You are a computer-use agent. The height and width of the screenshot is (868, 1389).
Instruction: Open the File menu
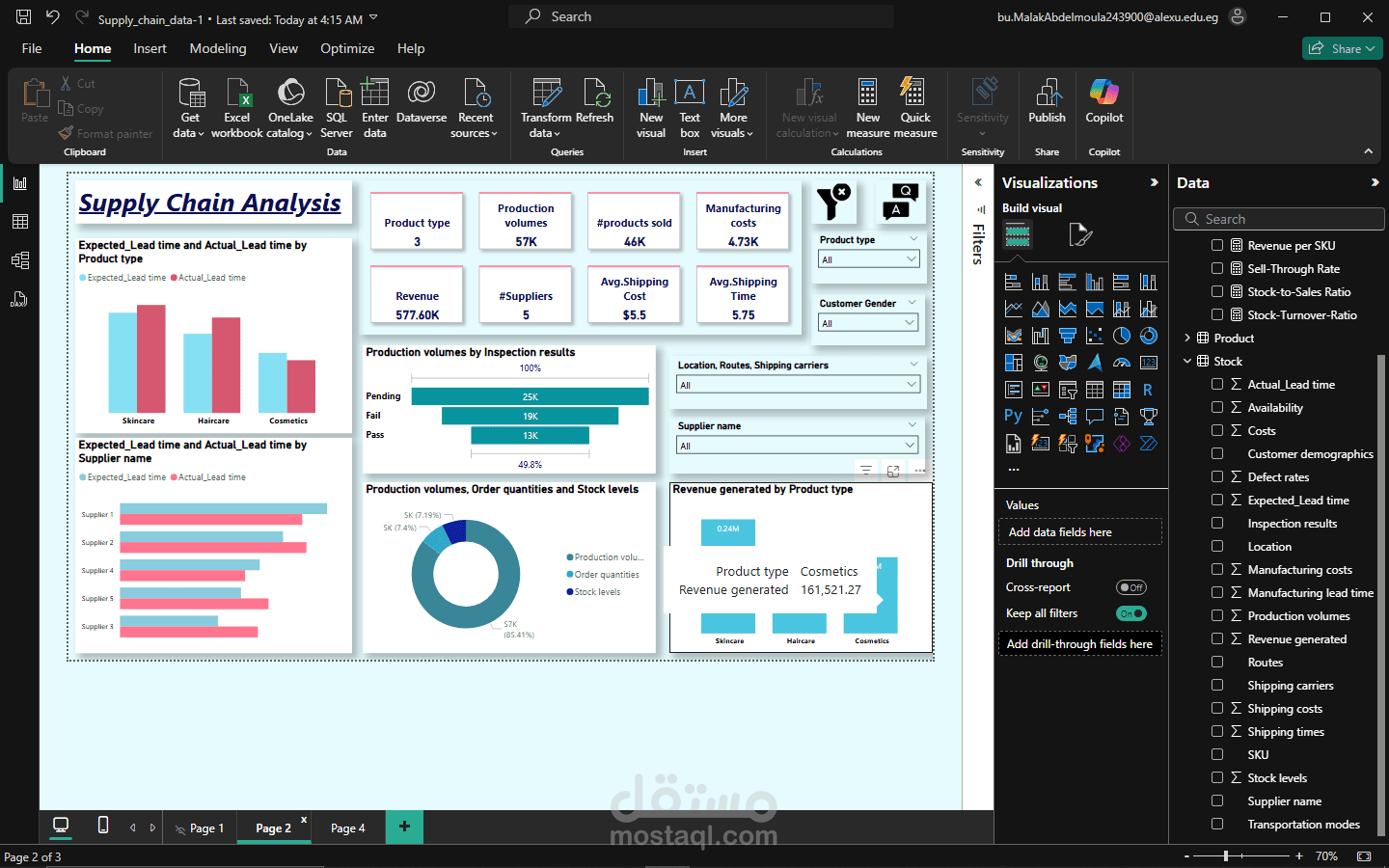coord(32,48)
